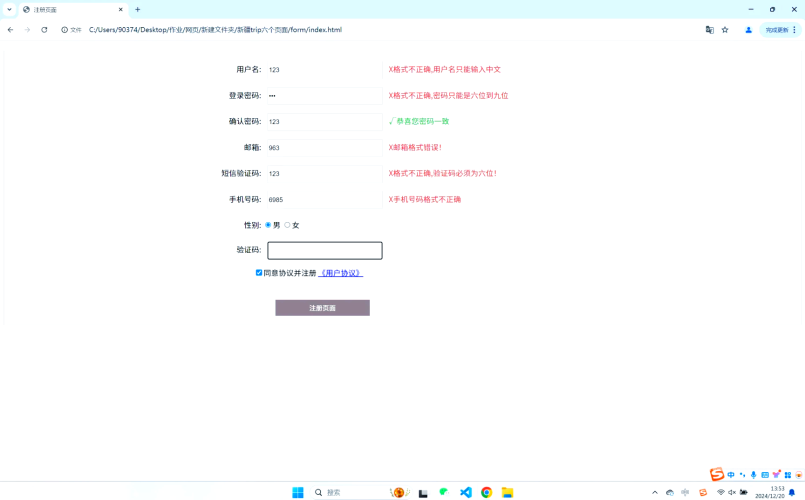Click the 确认密码 input field
Image resolution: width=805 pixels, height=500 pixels.
coord(324,122)
